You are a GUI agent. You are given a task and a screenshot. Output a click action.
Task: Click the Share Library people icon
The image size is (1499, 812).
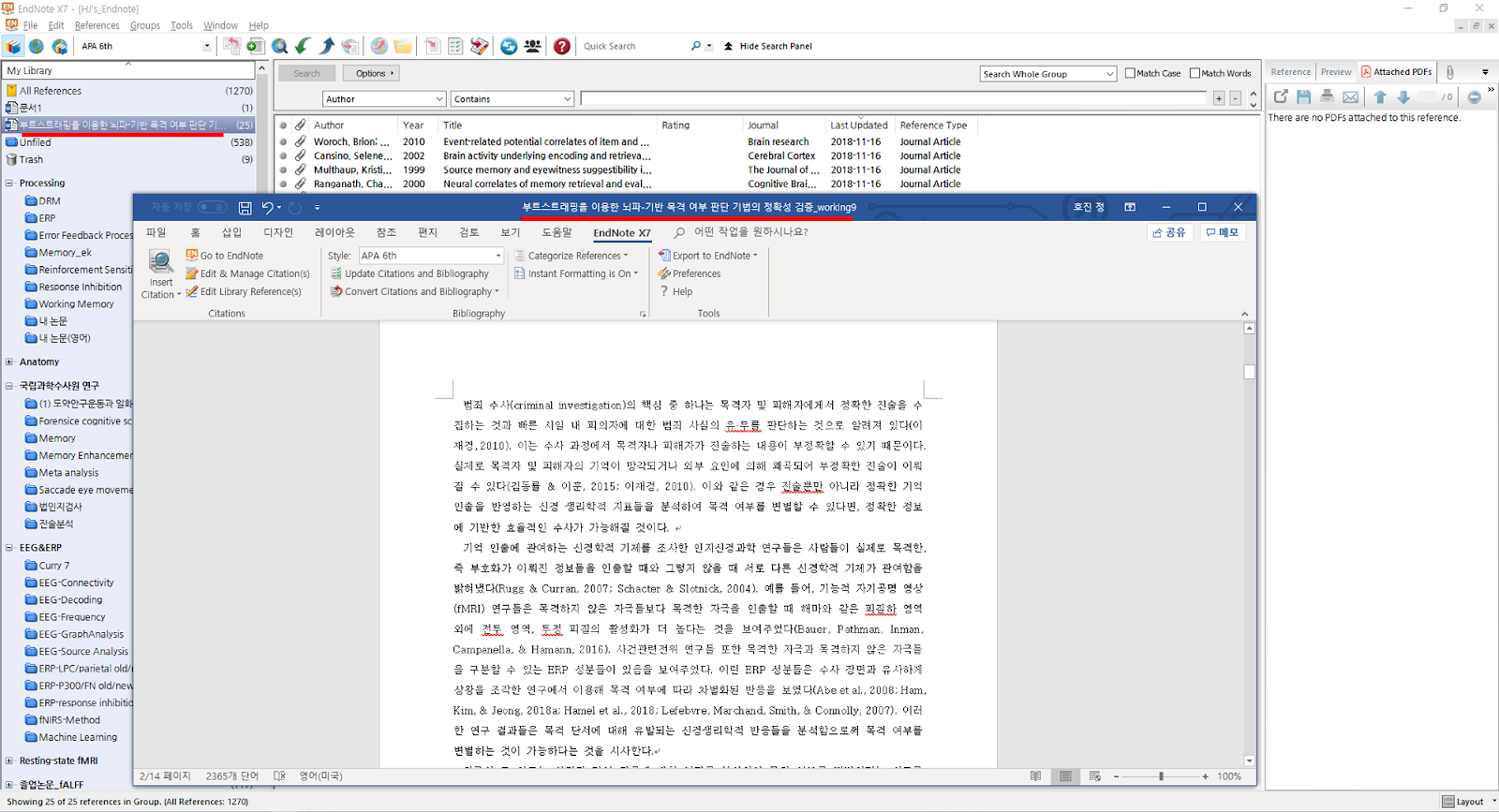[532, 46]
